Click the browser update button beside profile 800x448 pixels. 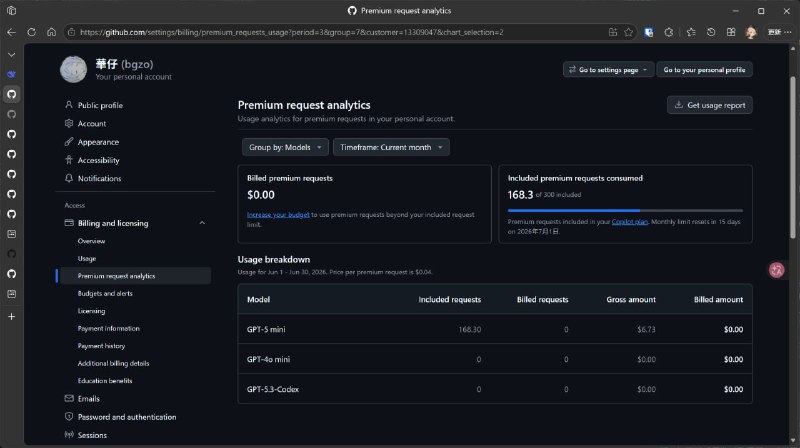point(774,32)
